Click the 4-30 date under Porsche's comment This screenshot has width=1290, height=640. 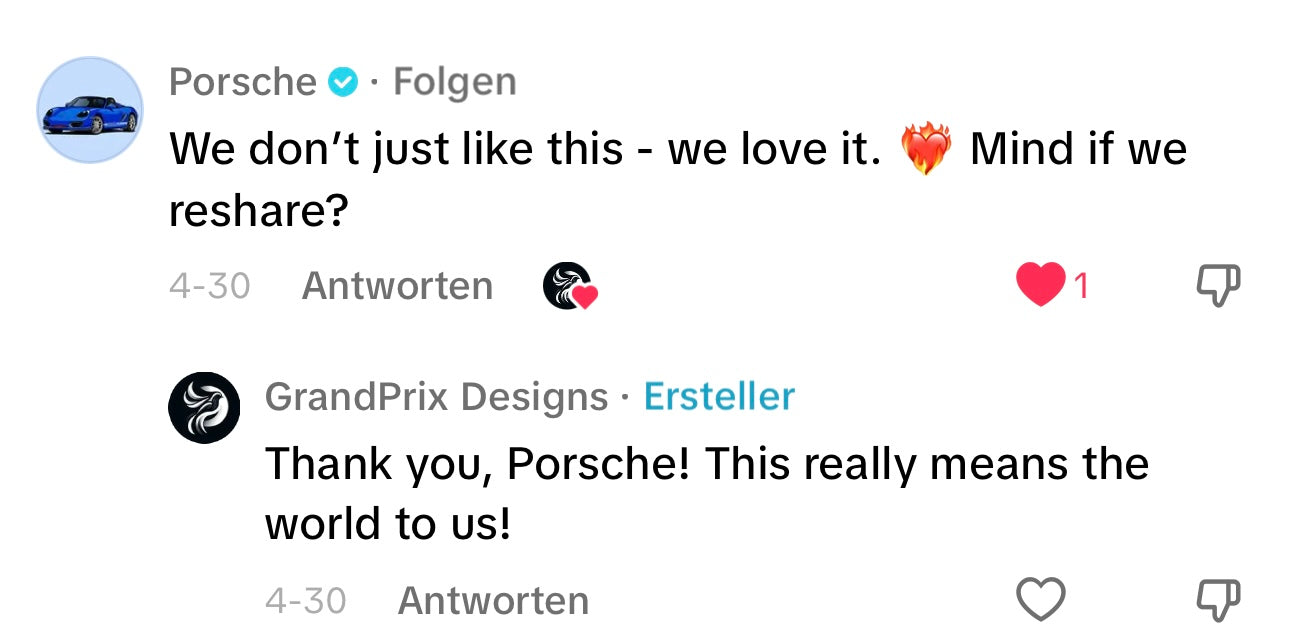[209, 286]
